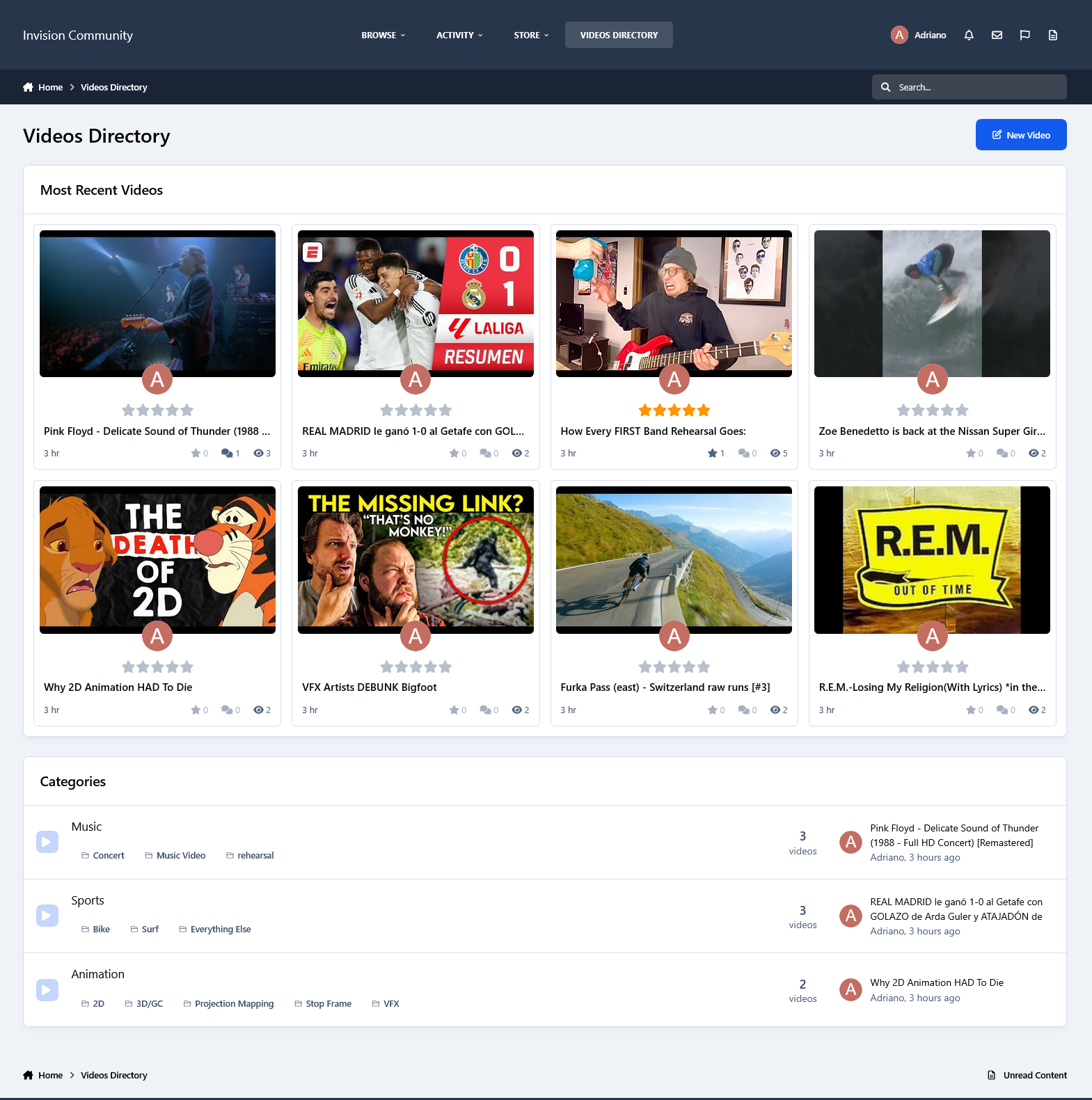Image resolution: width=1092 pixels, height=1100 pixels.
Task: Click title 'VFX Artists DEBUNK Bigfoot'
Action: (370, 687)
